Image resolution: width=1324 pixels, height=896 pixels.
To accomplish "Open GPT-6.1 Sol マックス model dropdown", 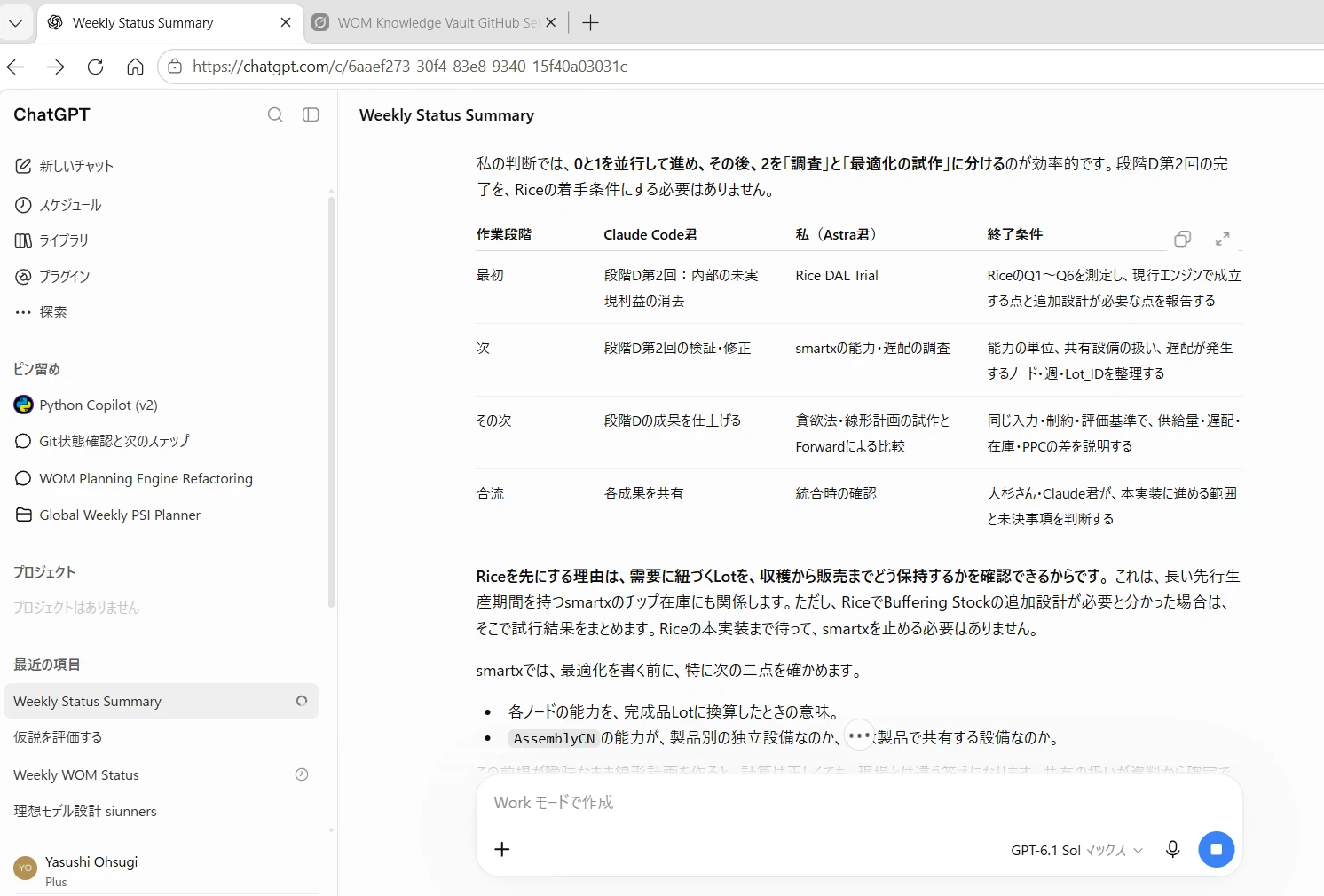I will click(1076, 850).
